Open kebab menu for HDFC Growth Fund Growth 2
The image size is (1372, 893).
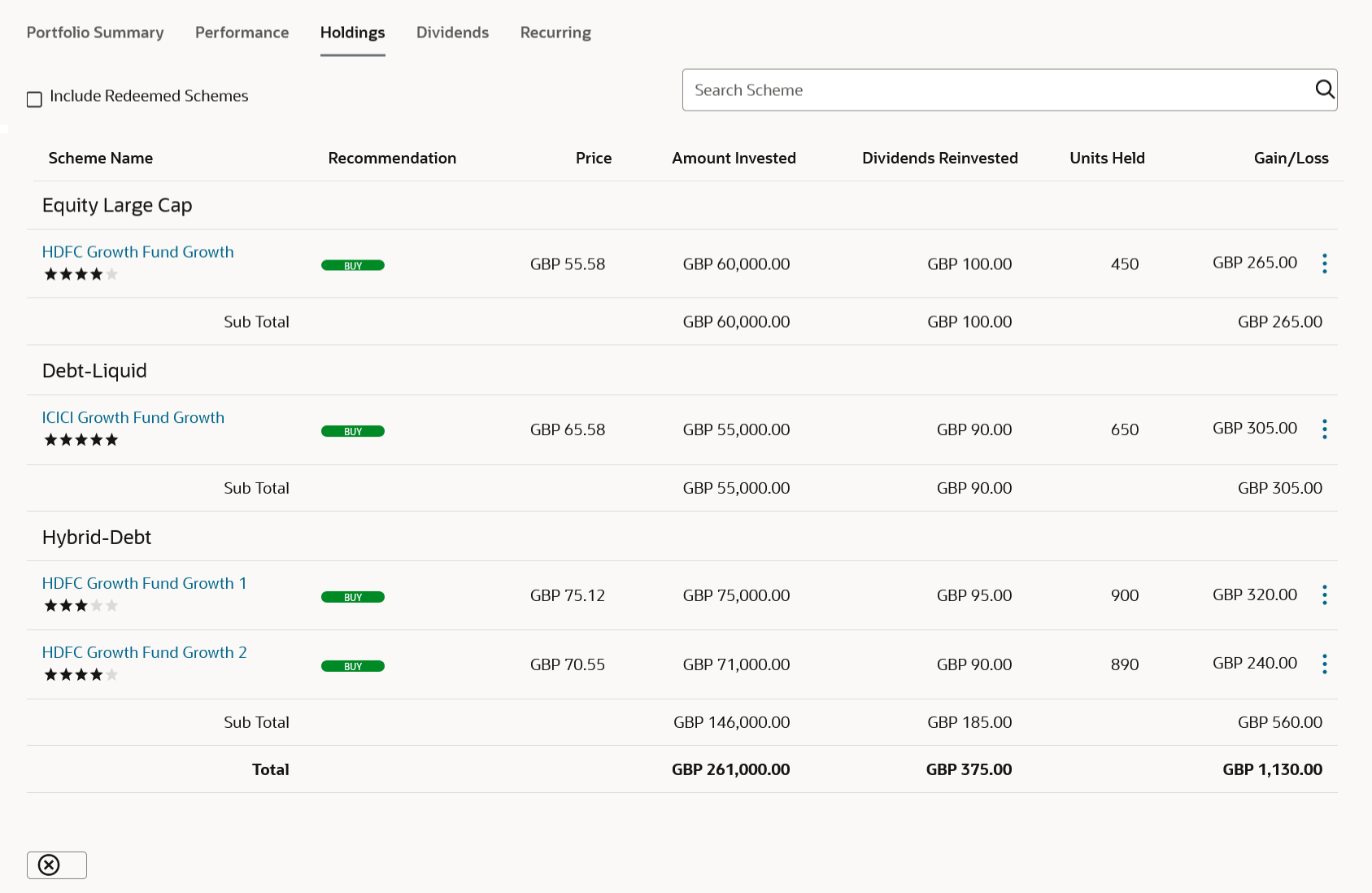tap(1324, 664)
